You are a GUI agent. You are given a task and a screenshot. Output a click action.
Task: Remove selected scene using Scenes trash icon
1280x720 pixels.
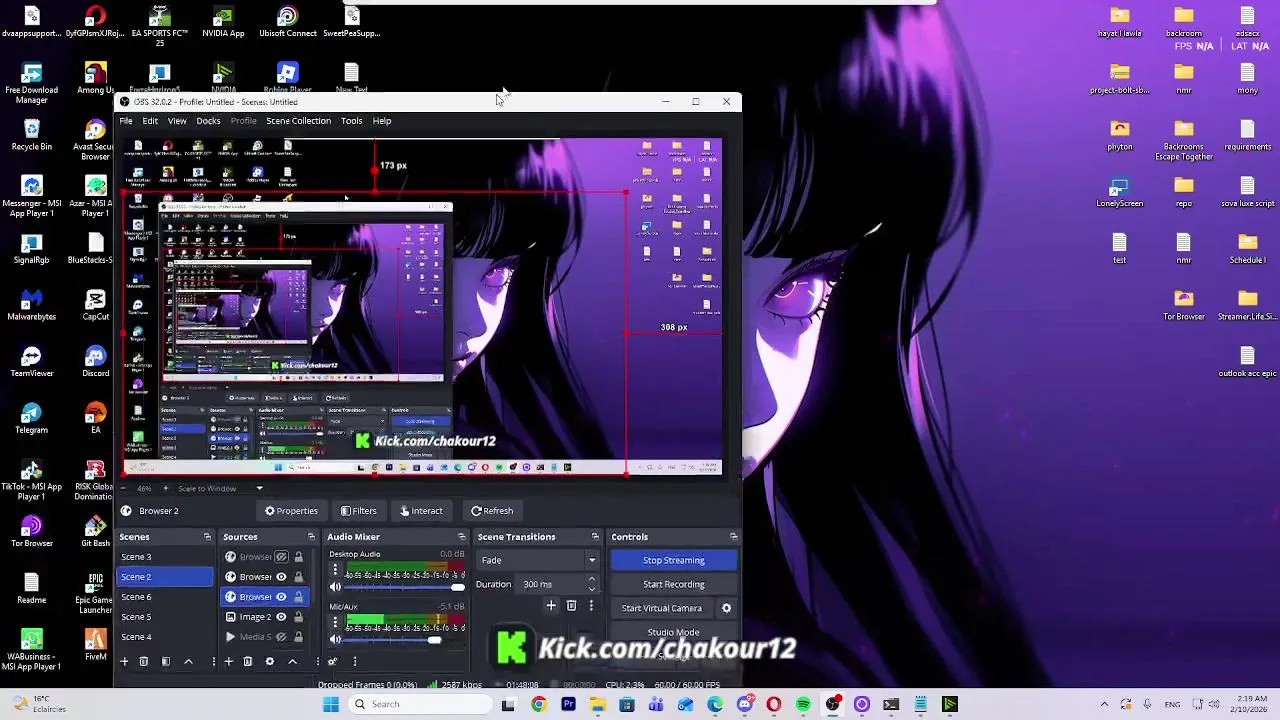[144, 661]
